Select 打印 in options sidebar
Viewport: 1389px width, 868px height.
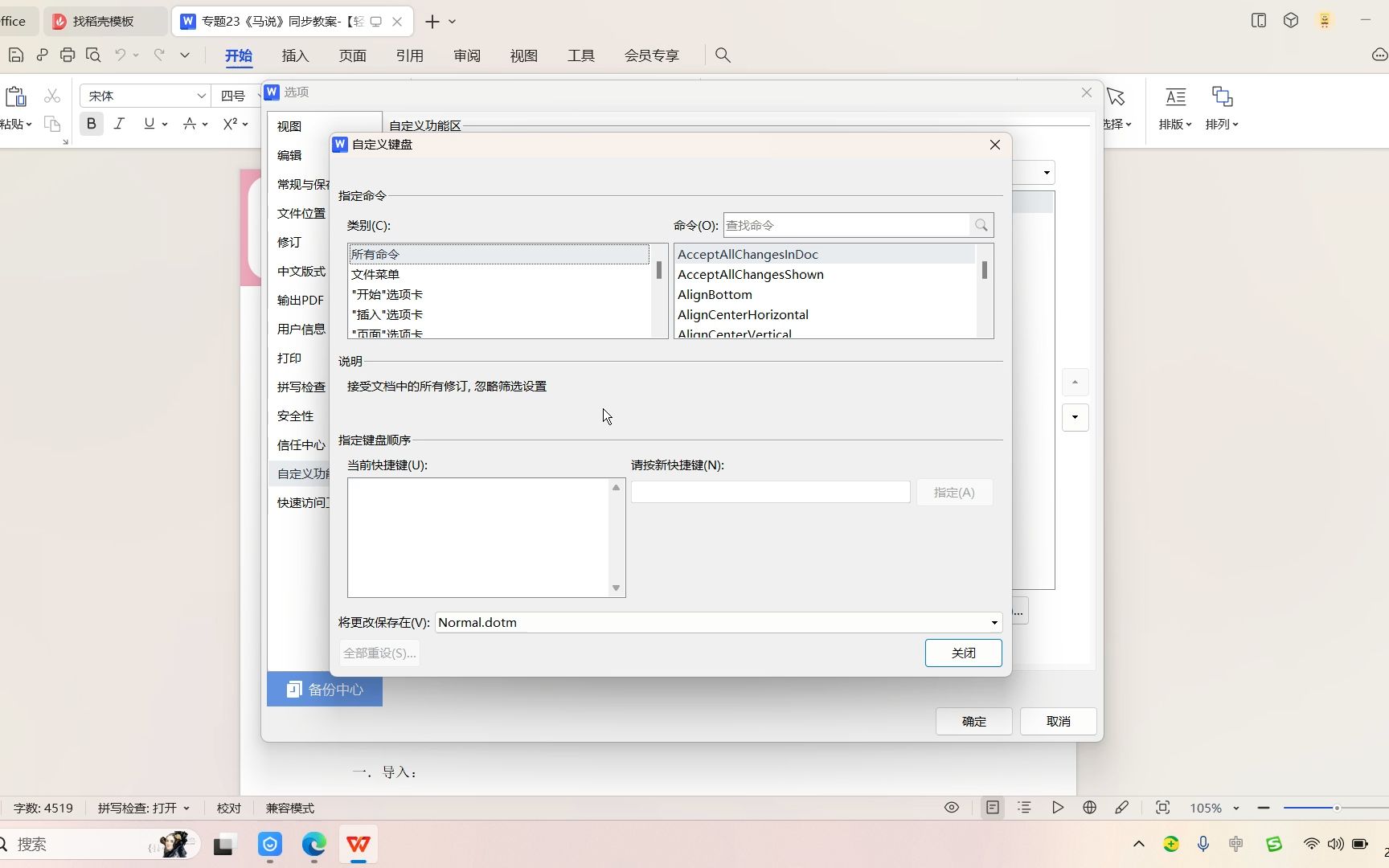point(289,358)
